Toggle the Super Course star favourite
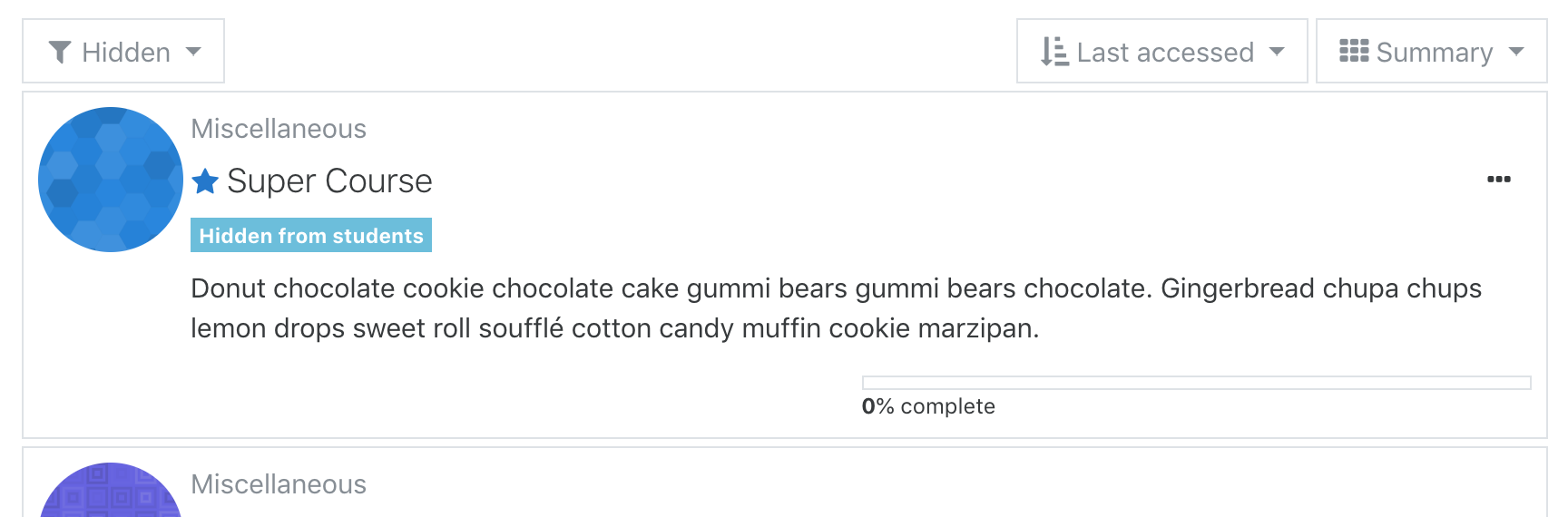The height and width of the screenshot is (517, 1568). click(205, 181)
